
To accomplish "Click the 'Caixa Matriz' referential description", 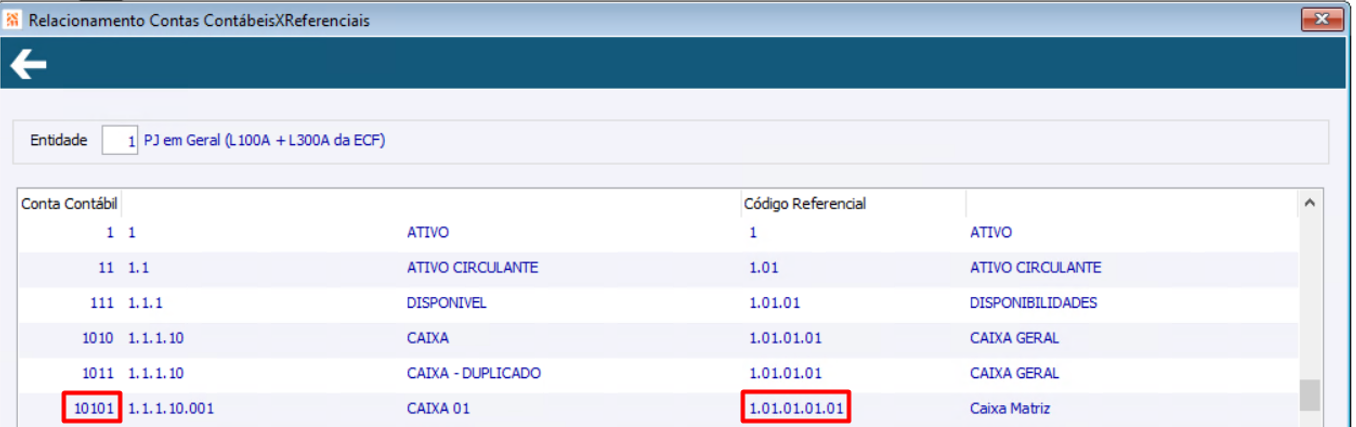I will point(1011,408).
